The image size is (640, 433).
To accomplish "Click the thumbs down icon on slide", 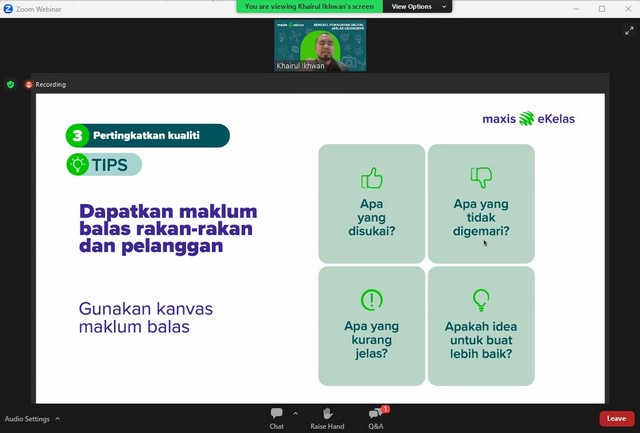I will click(481, 178).
